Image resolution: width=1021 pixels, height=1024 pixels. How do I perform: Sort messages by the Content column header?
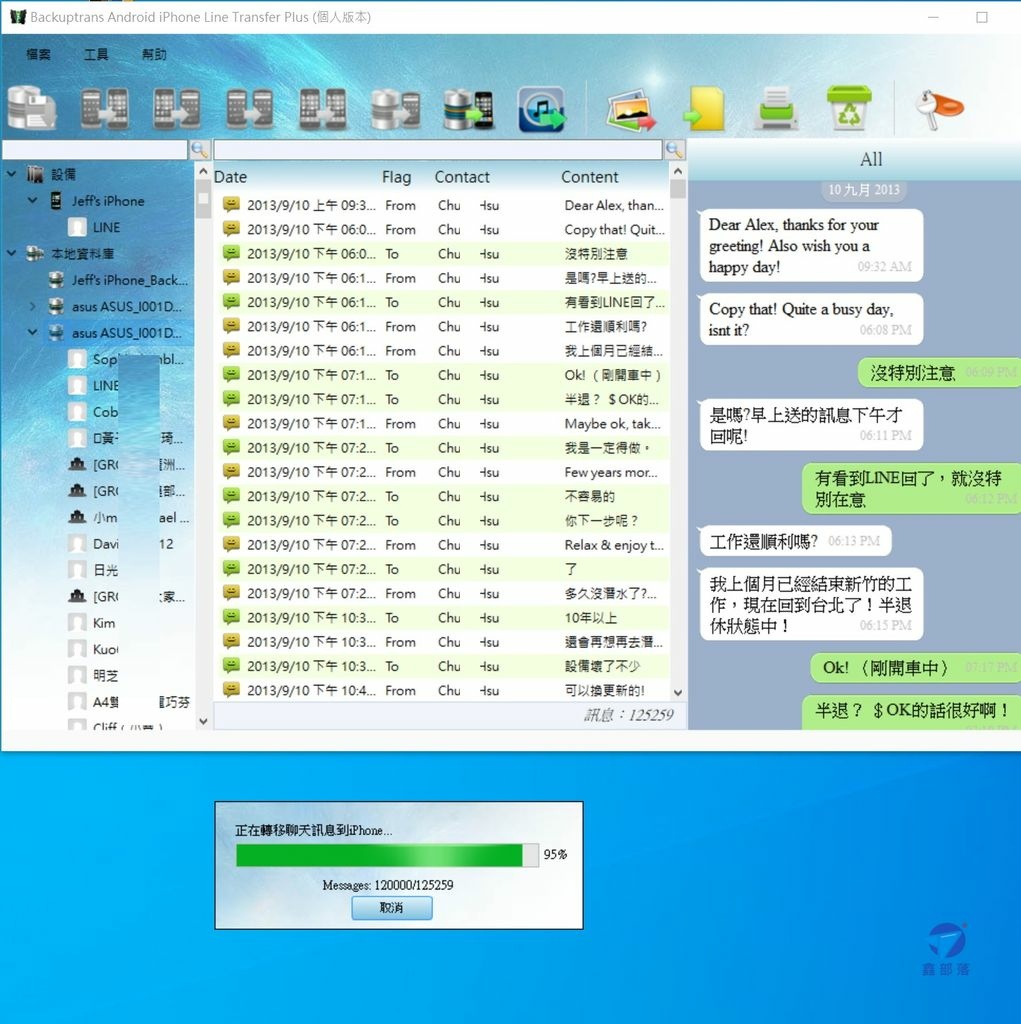pyautogui.click(x=589, y=177)
